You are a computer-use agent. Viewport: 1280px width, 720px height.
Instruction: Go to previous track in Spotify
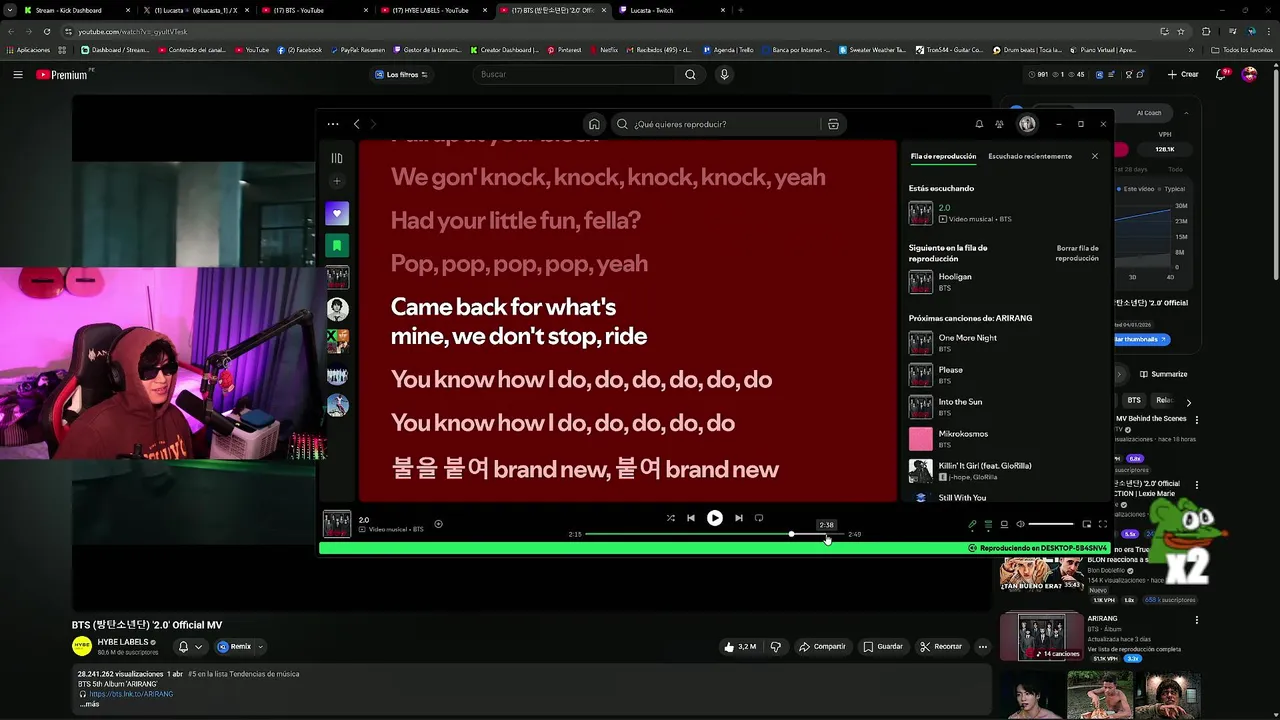691,518
